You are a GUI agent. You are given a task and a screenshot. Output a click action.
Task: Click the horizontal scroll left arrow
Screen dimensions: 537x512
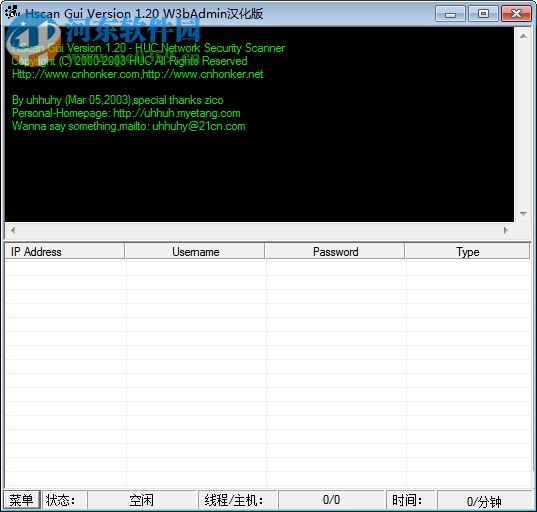(x=13, y=230)
